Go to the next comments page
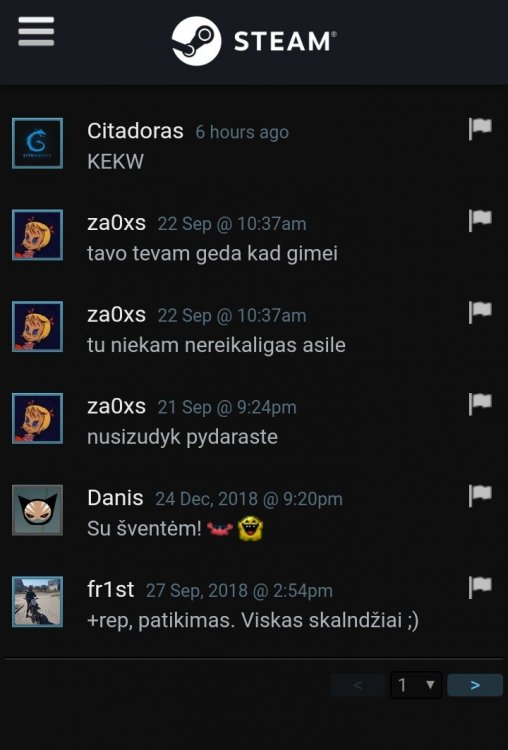The image size is (508, 750). 475,685
